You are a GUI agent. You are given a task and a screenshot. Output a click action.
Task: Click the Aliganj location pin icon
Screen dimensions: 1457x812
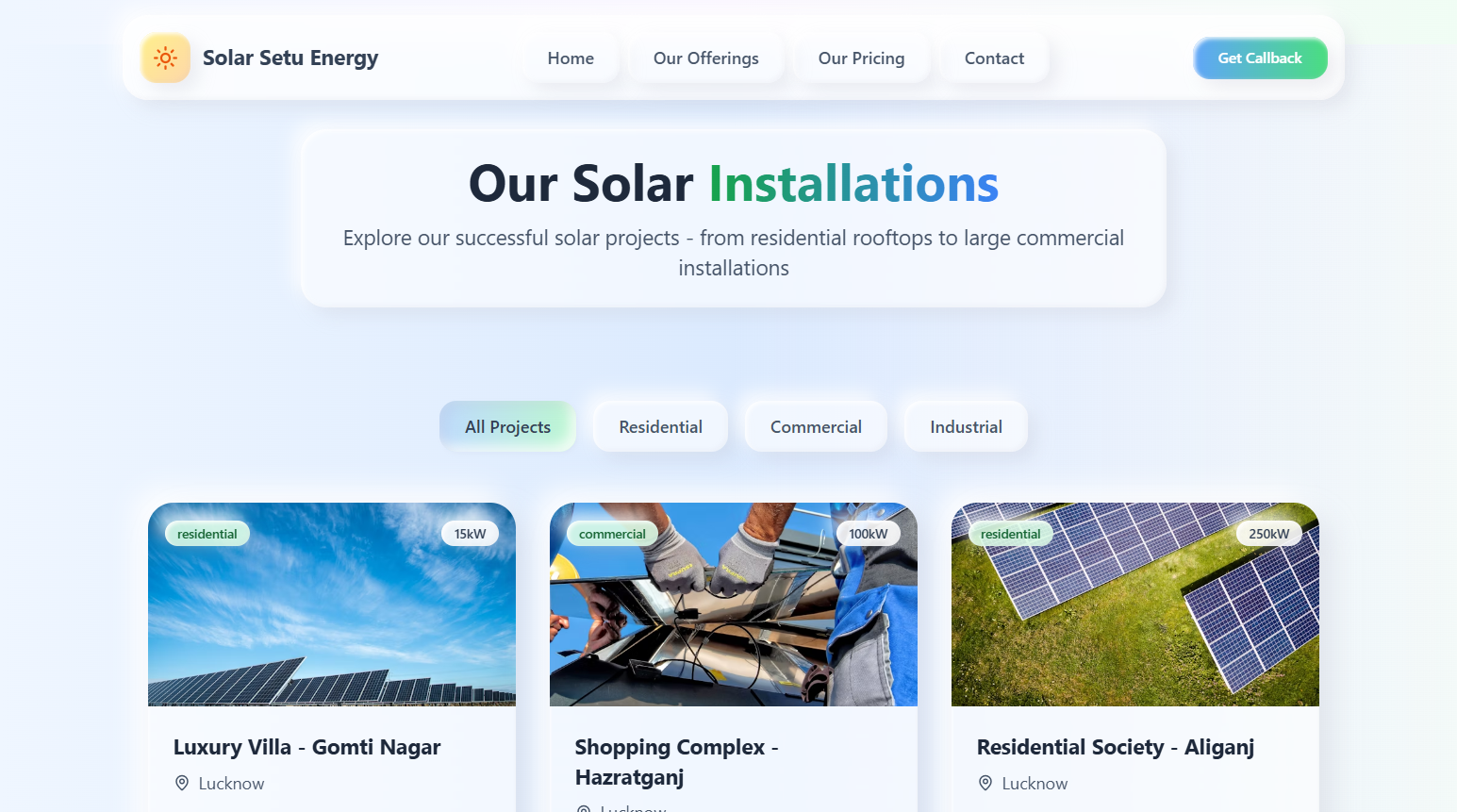tap(985, 783)
